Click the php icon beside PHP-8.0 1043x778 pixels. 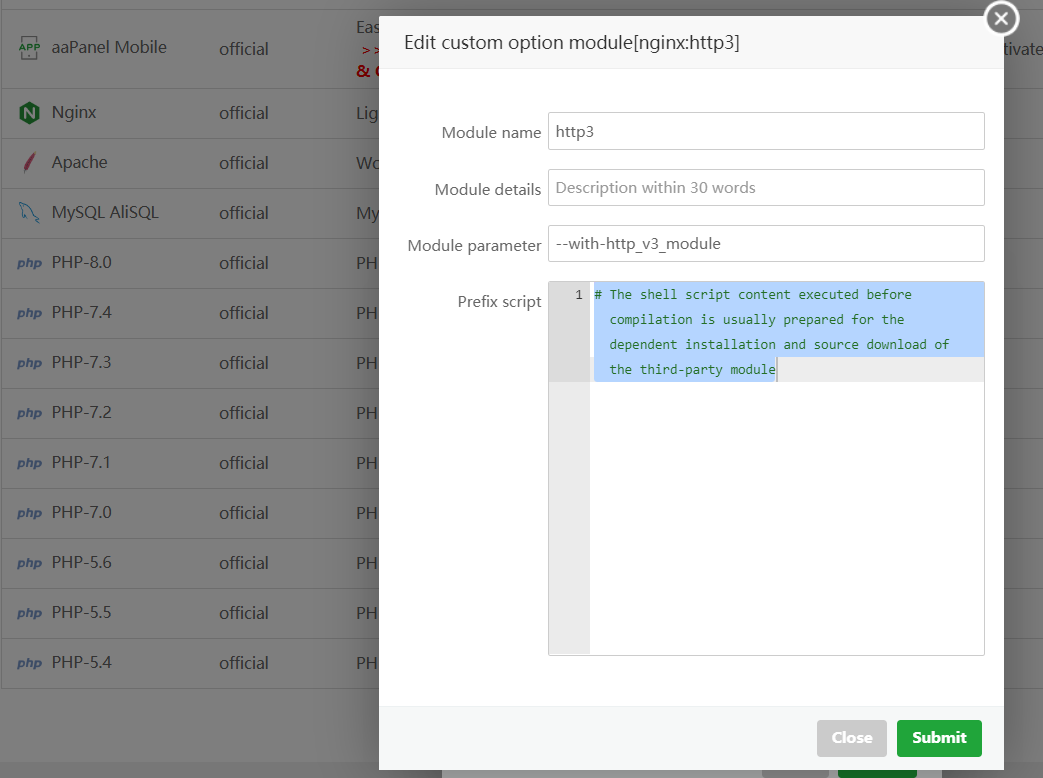tap(29, 263)
